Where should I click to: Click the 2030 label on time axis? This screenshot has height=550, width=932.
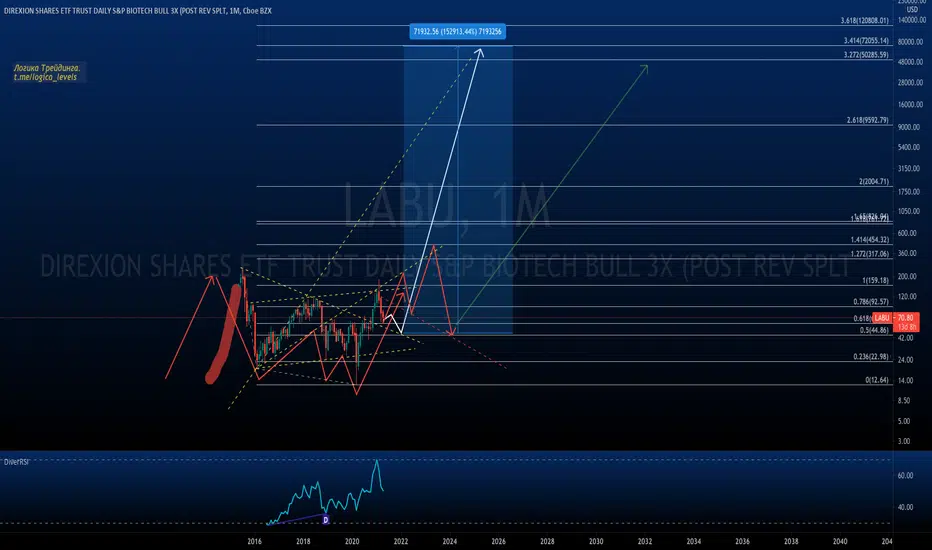tap(596, 542)
